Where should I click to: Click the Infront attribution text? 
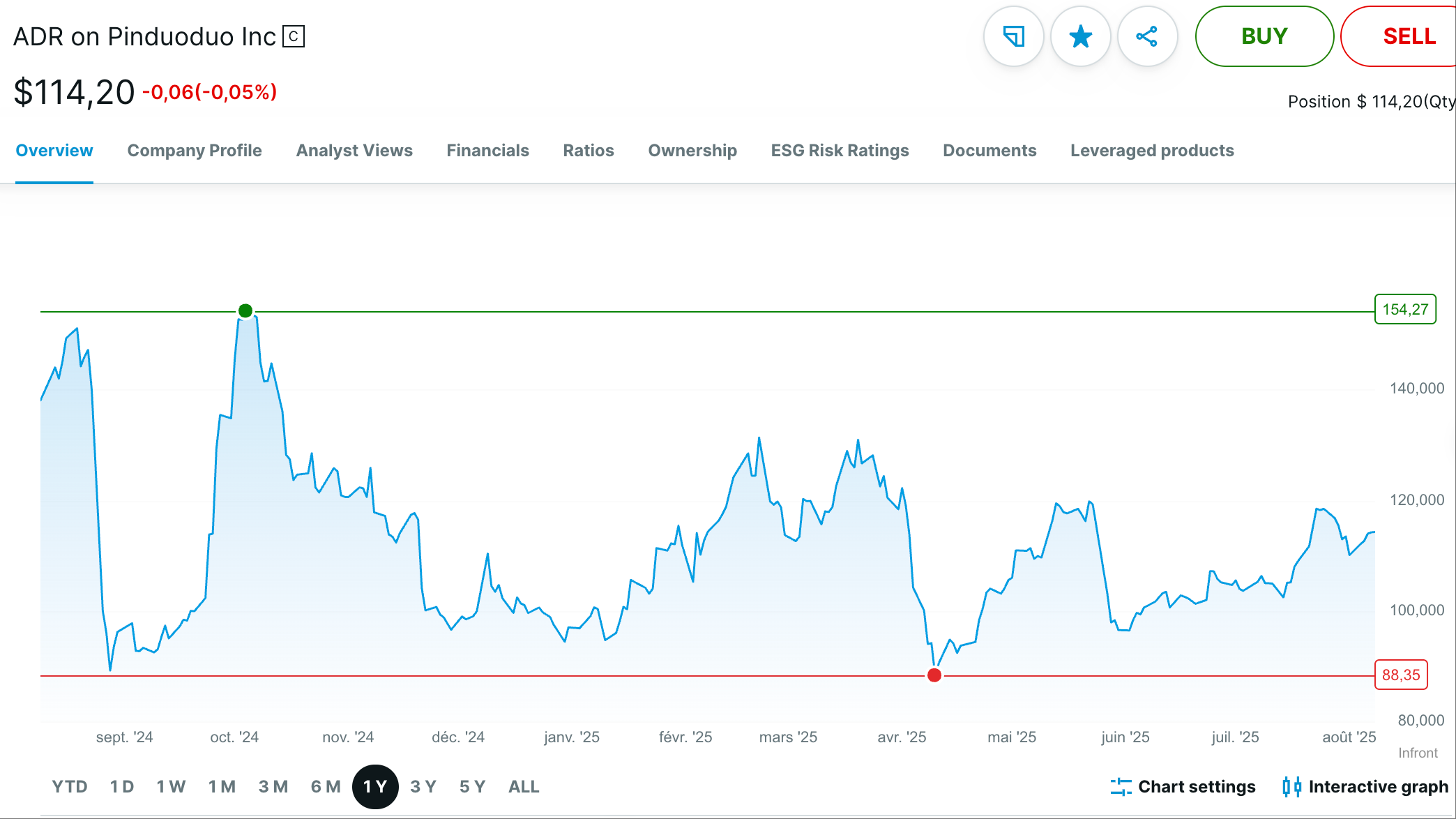pyautogui.click(x=1418, y=753)
